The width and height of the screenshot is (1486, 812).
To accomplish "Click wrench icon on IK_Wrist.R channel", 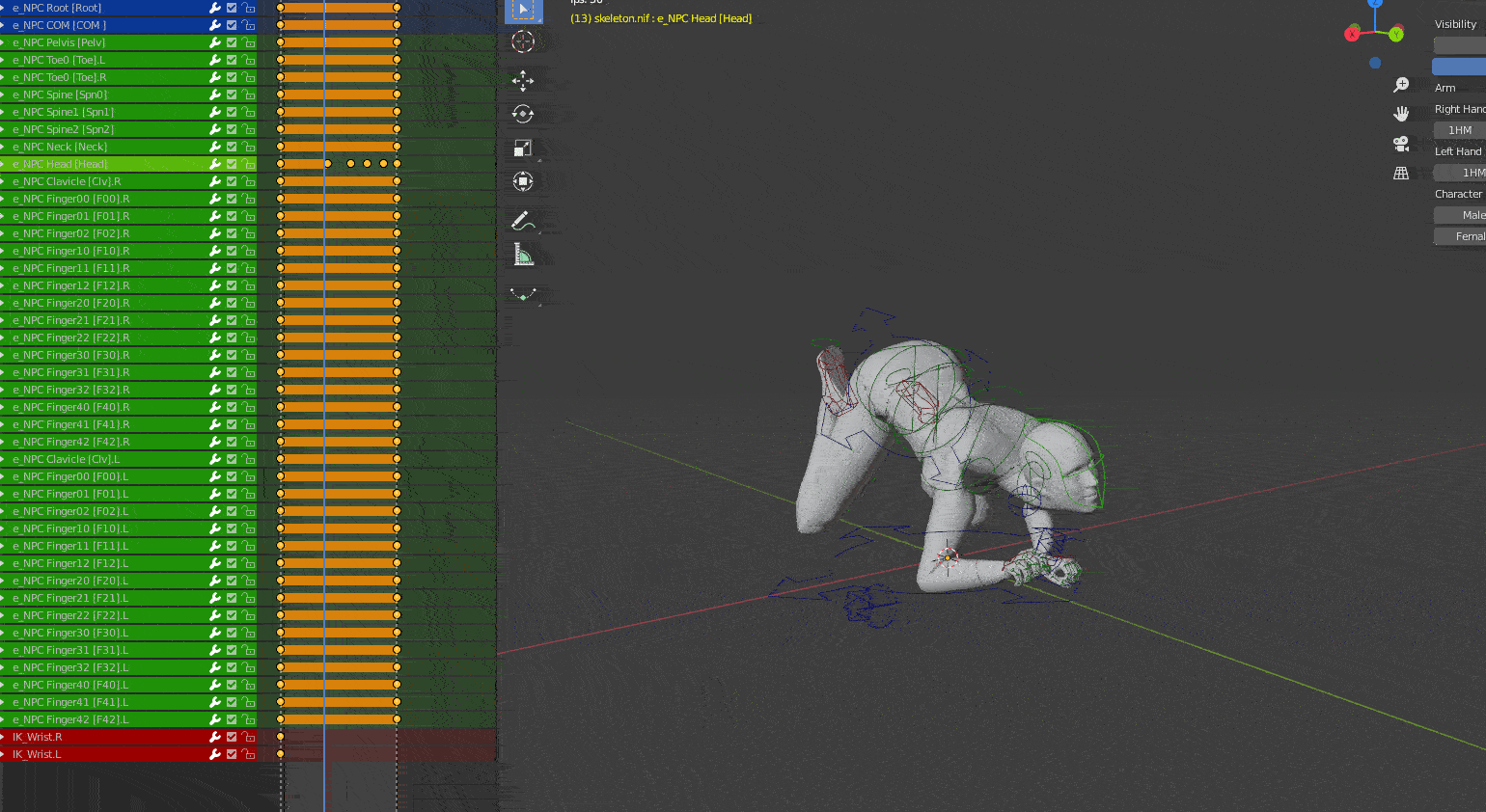I will [215, 737].
